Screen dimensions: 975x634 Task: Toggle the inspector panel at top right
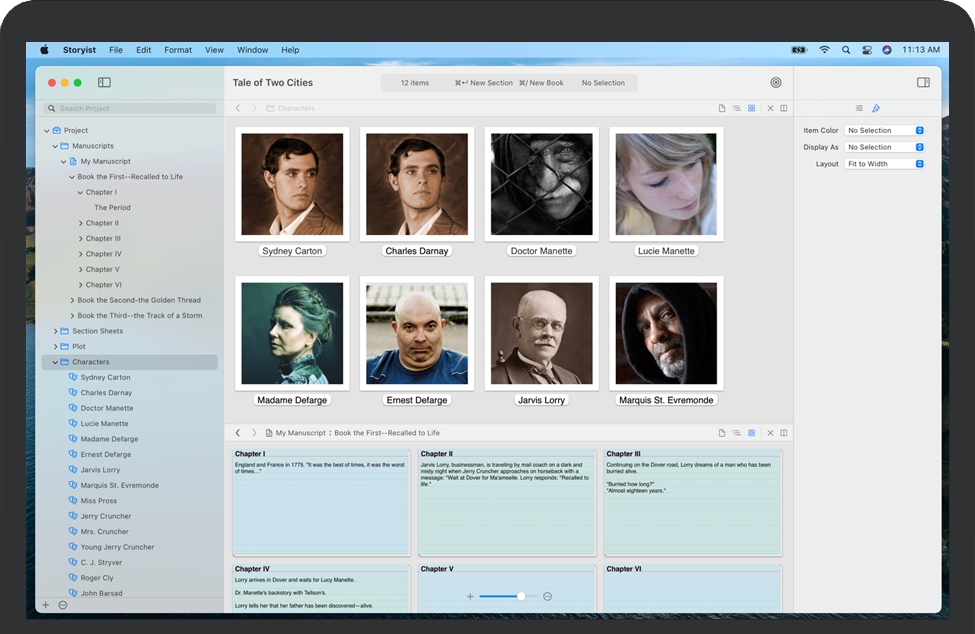pyautogui.click(x=923, y=83)
